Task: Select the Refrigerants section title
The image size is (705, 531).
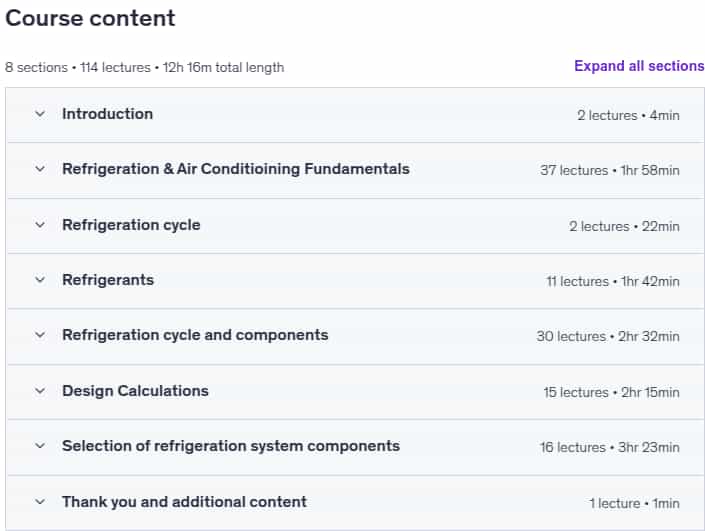Action: tap(108, 280)
